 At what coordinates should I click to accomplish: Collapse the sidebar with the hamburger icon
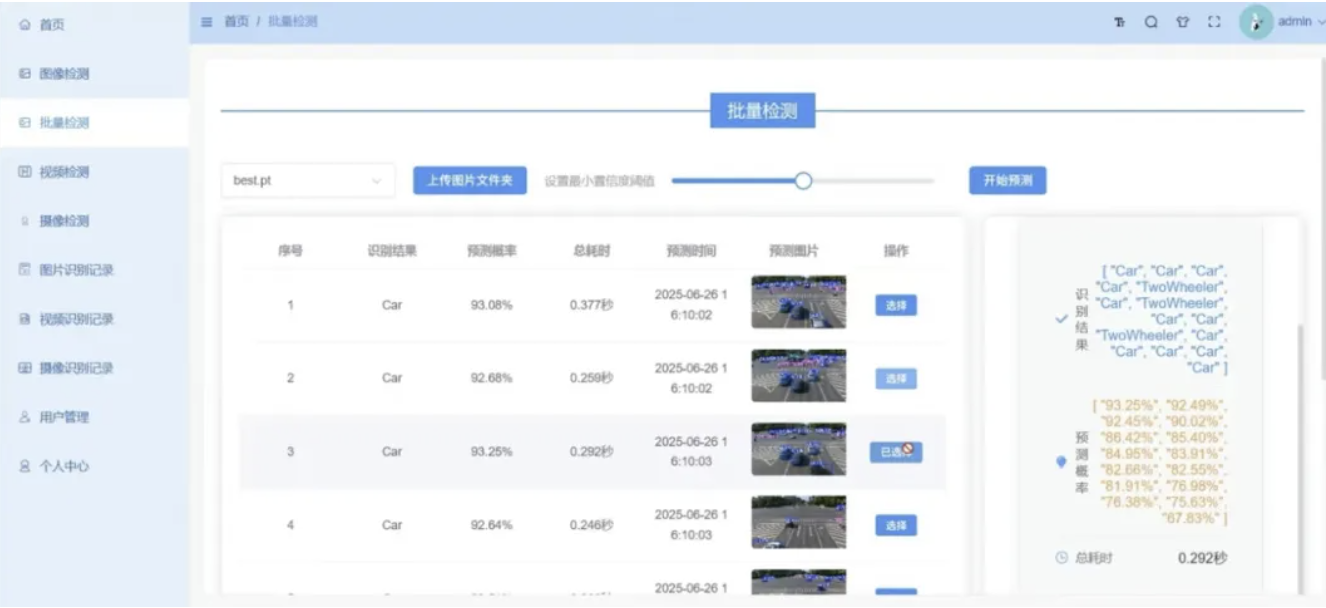[x=207, y=21]
